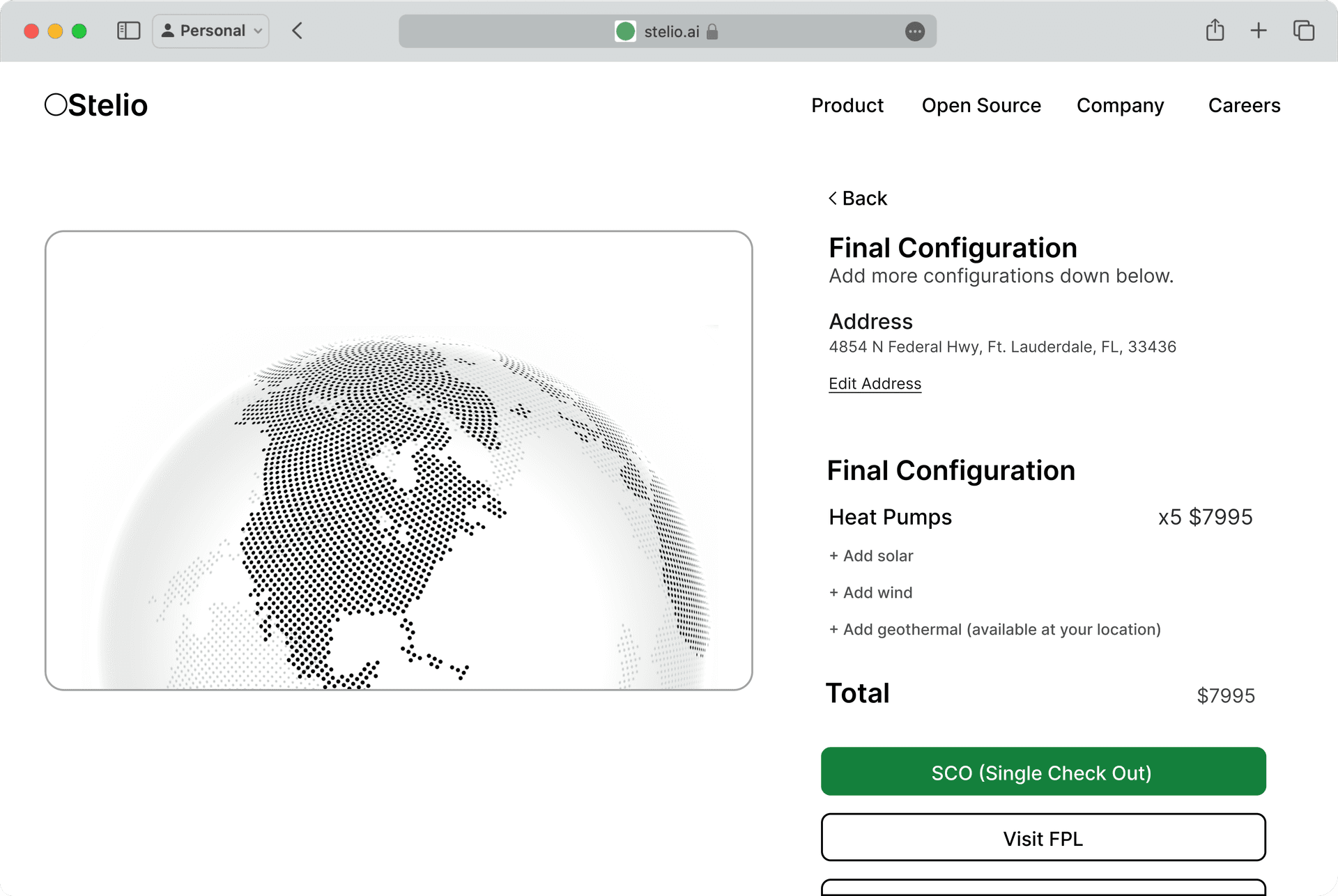Show the tab overview icon

coord(1303,31)
